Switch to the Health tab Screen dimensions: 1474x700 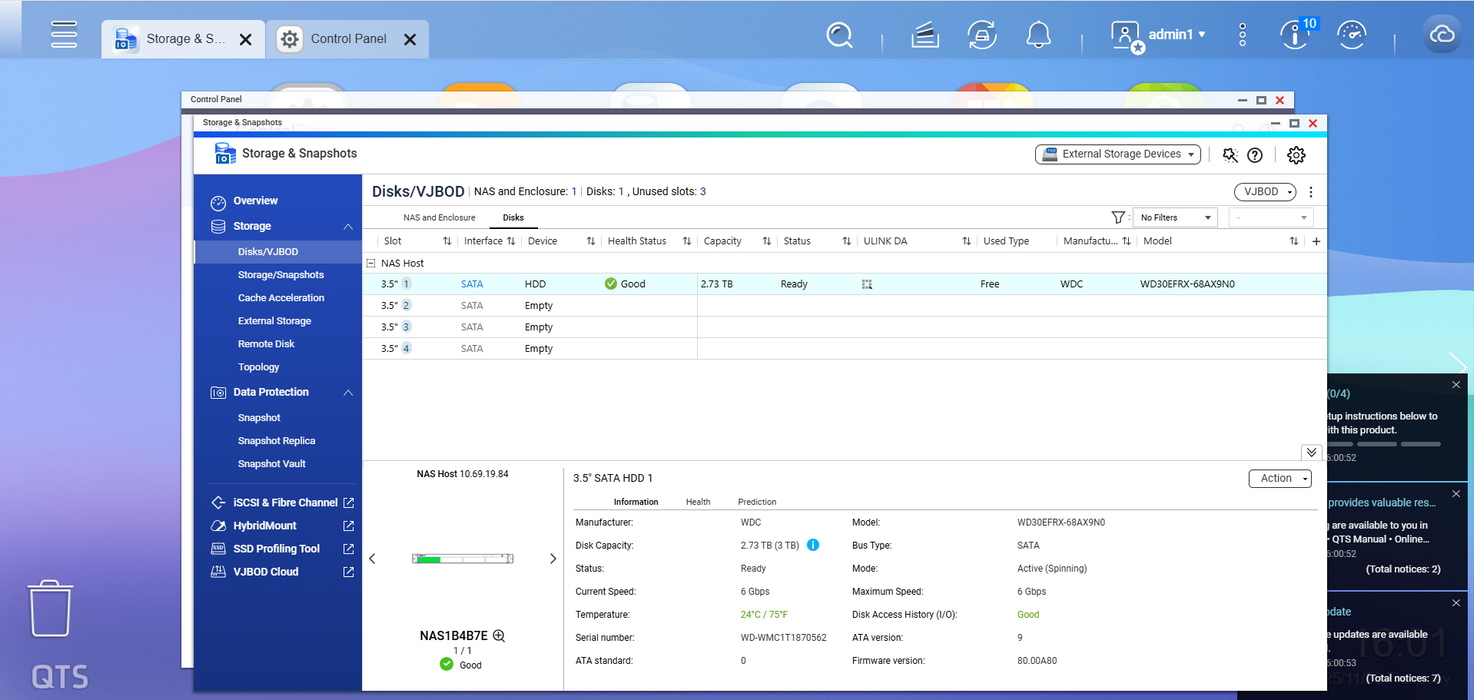[698, 502]
